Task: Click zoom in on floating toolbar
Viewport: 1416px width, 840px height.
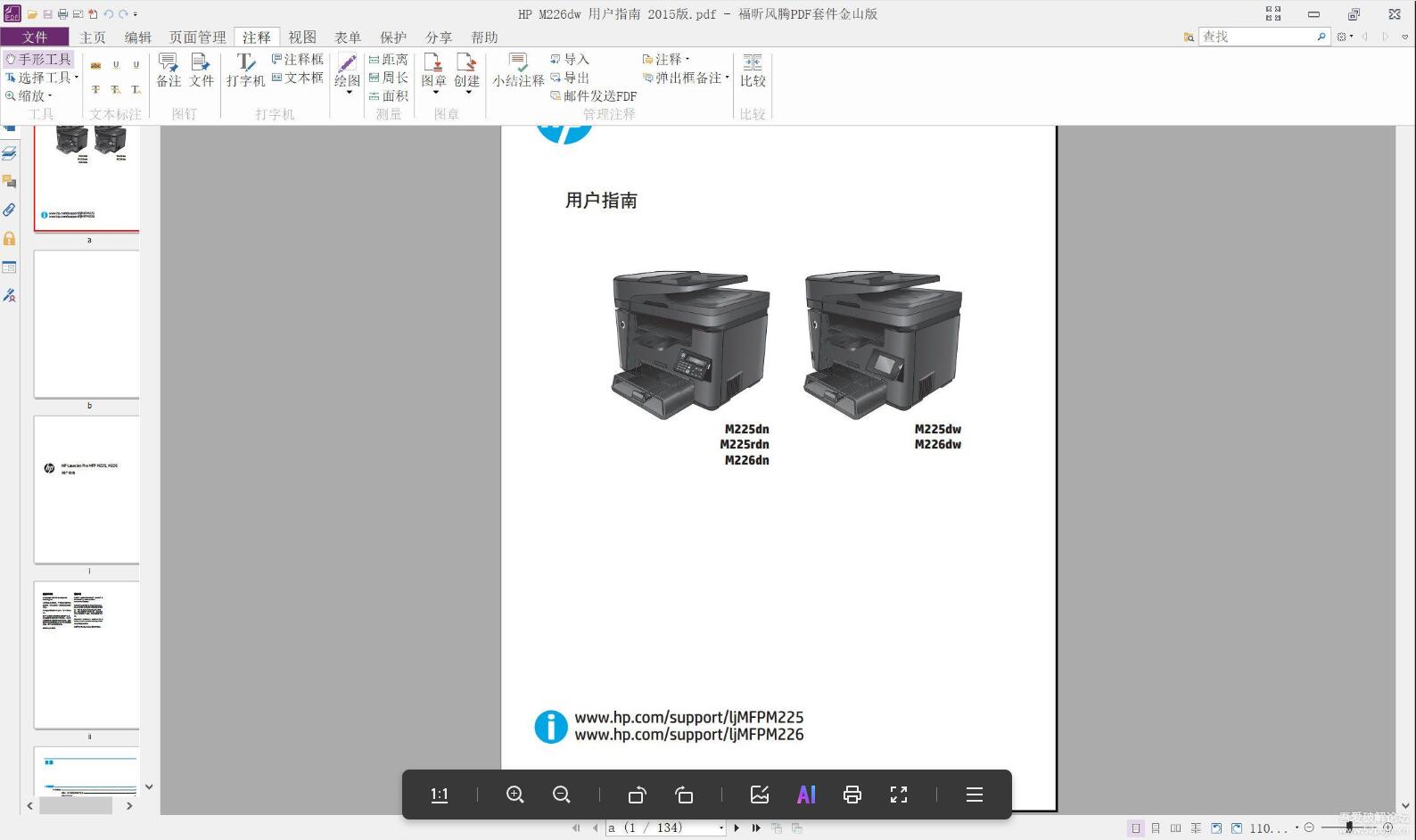Action: pos(515,795)
